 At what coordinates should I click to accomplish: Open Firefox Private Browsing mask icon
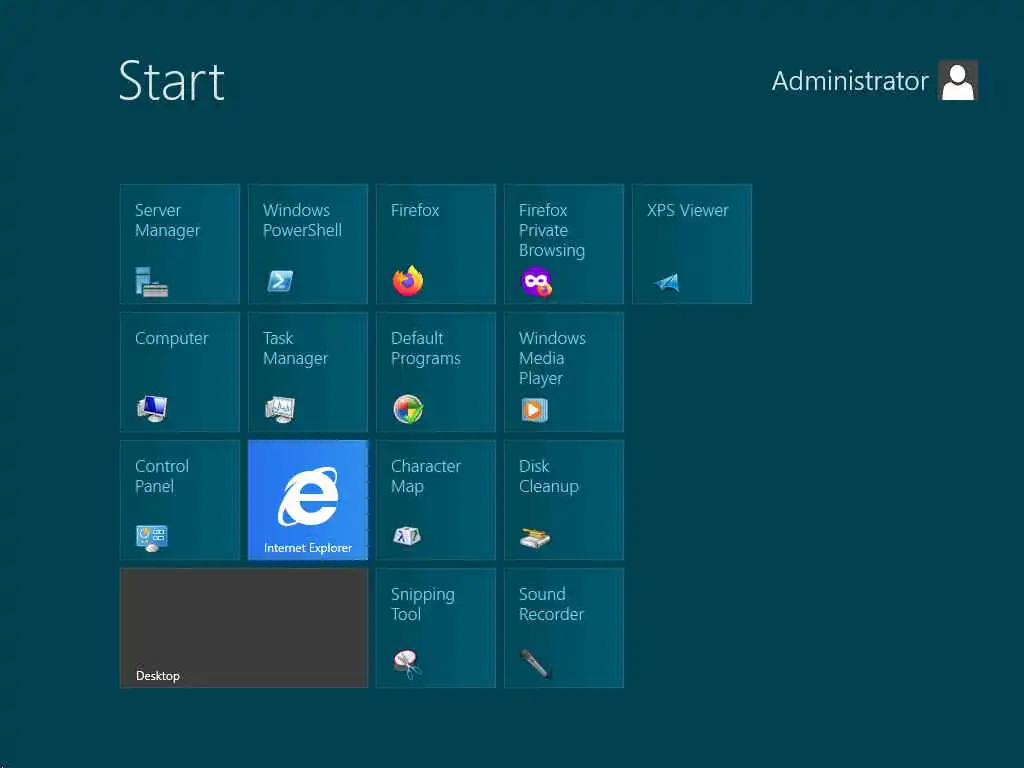tap(536, 281)
